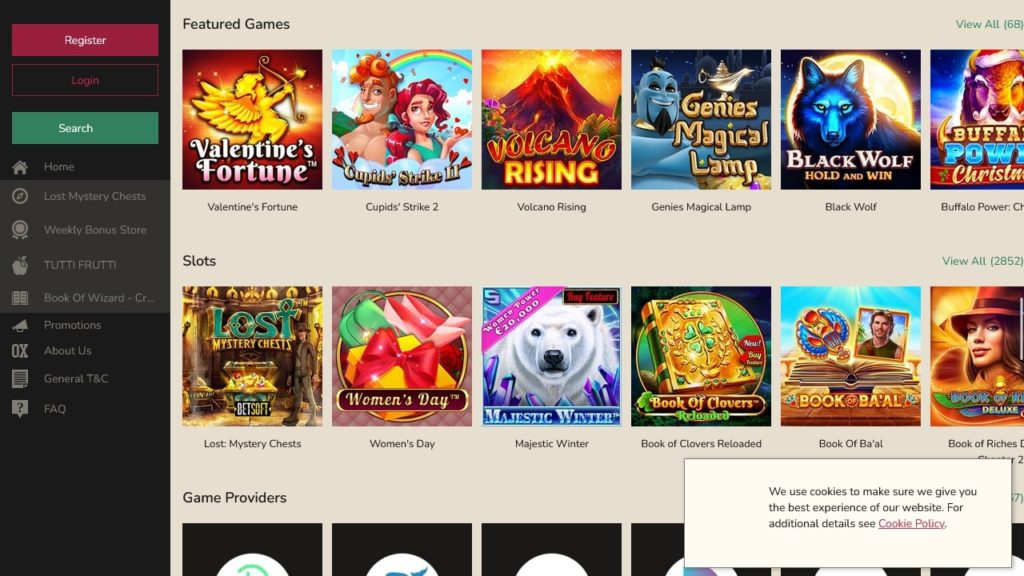Open the Login button

click(x=85, y=80)
